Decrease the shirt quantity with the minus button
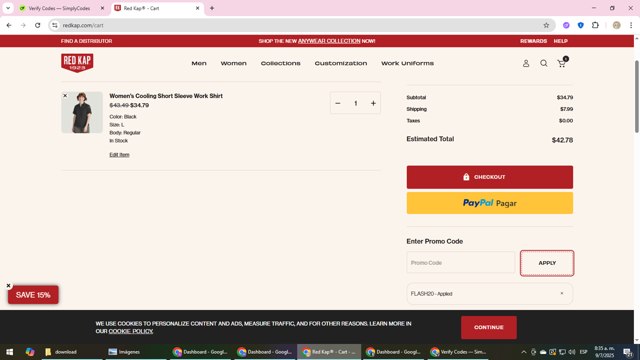Image resolution: width=640 pixels, height=360 pixels. tap(338, 104)
